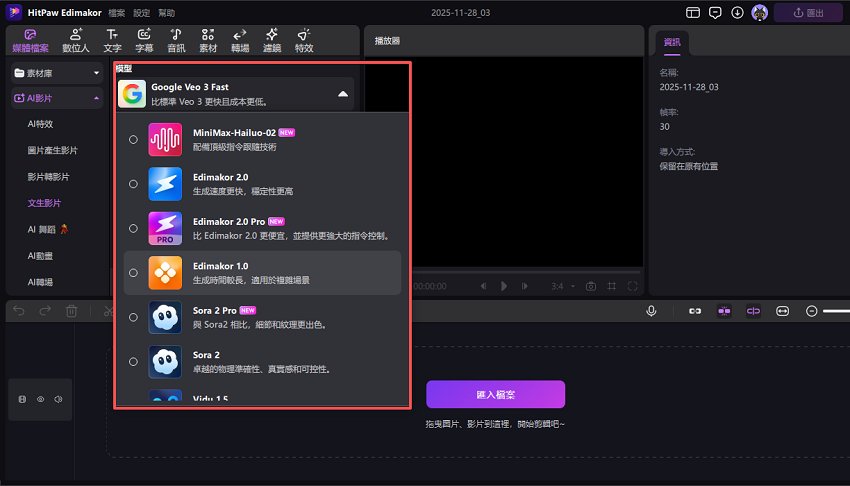Click the crop icon in the player
This screenshot has width=850, height=486.
611,286
